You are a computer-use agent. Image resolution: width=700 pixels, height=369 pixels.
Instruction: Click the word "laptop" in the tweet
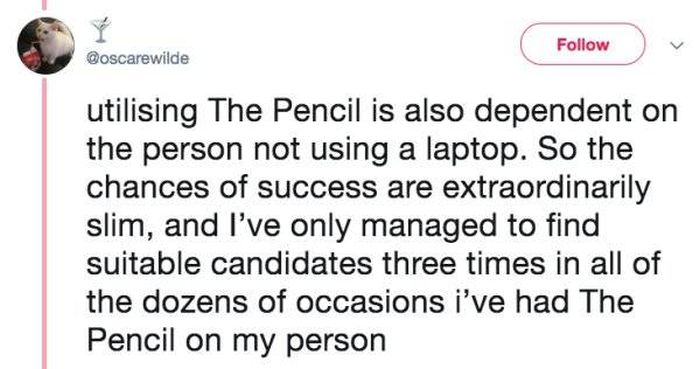point(477,150)
